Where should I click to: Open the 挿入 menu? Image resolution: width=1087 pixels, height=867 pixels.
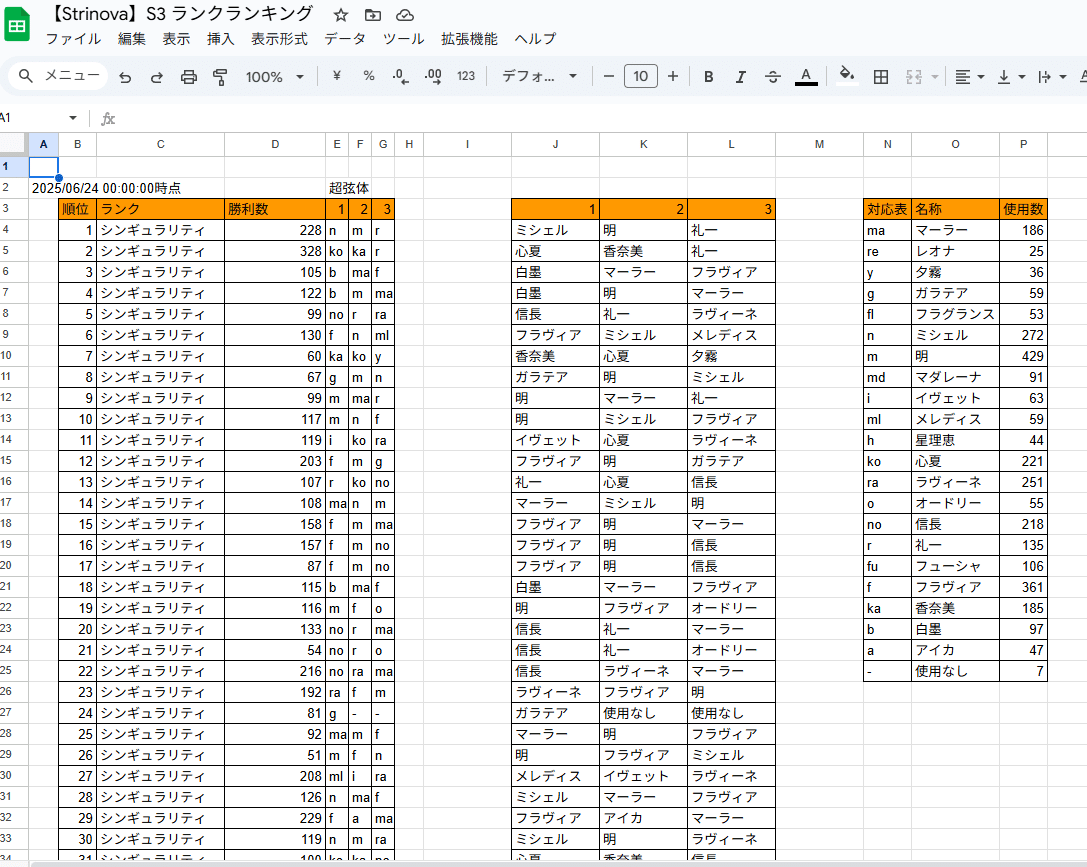click(x=220, y=39)
